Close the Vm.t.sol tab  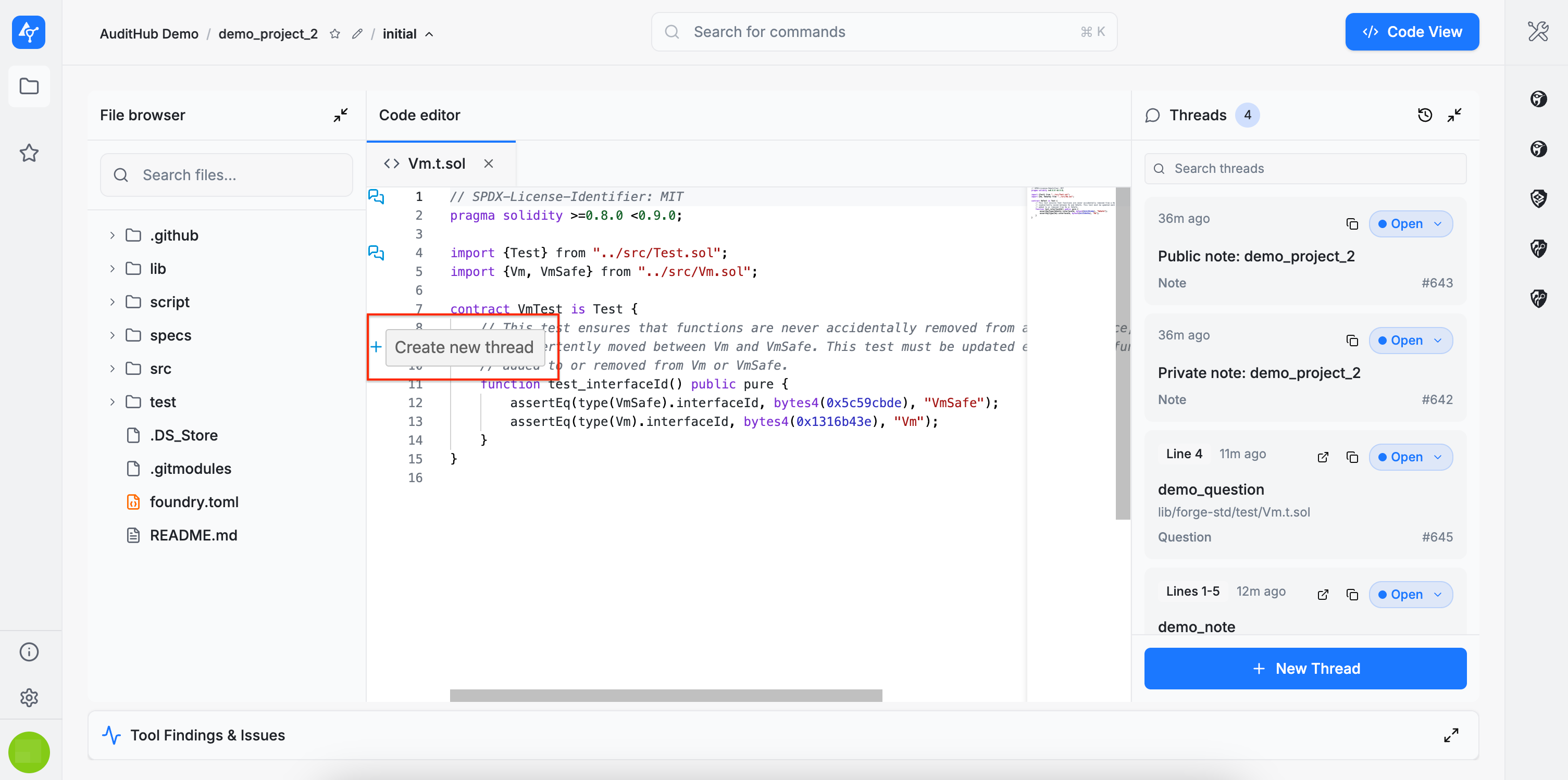pyautogui.click(x=488, y=163)
